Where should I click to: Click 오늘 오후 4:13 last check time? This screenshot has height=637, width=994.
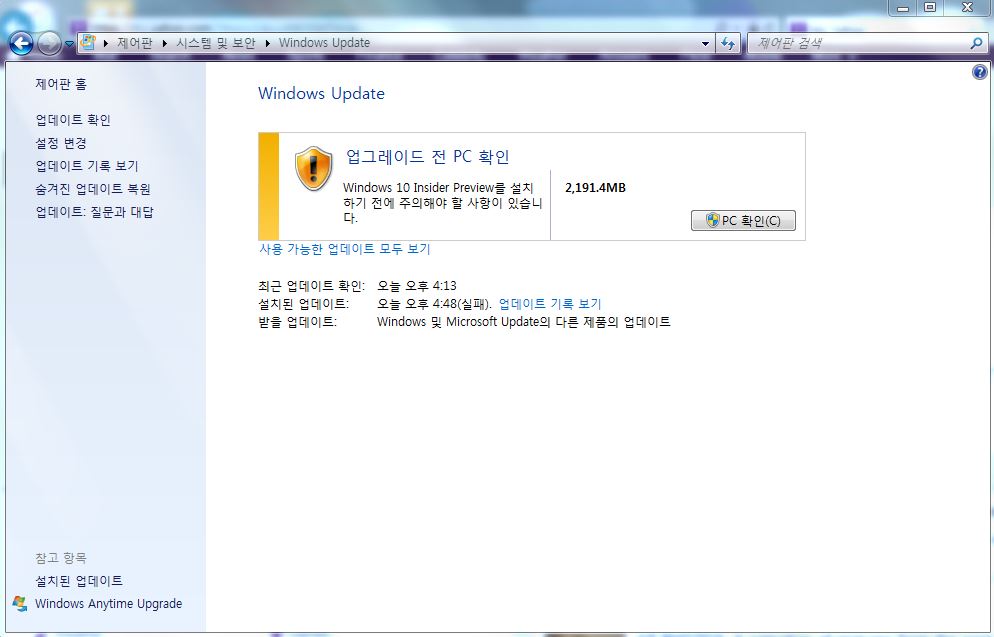(x=416, y=286)
